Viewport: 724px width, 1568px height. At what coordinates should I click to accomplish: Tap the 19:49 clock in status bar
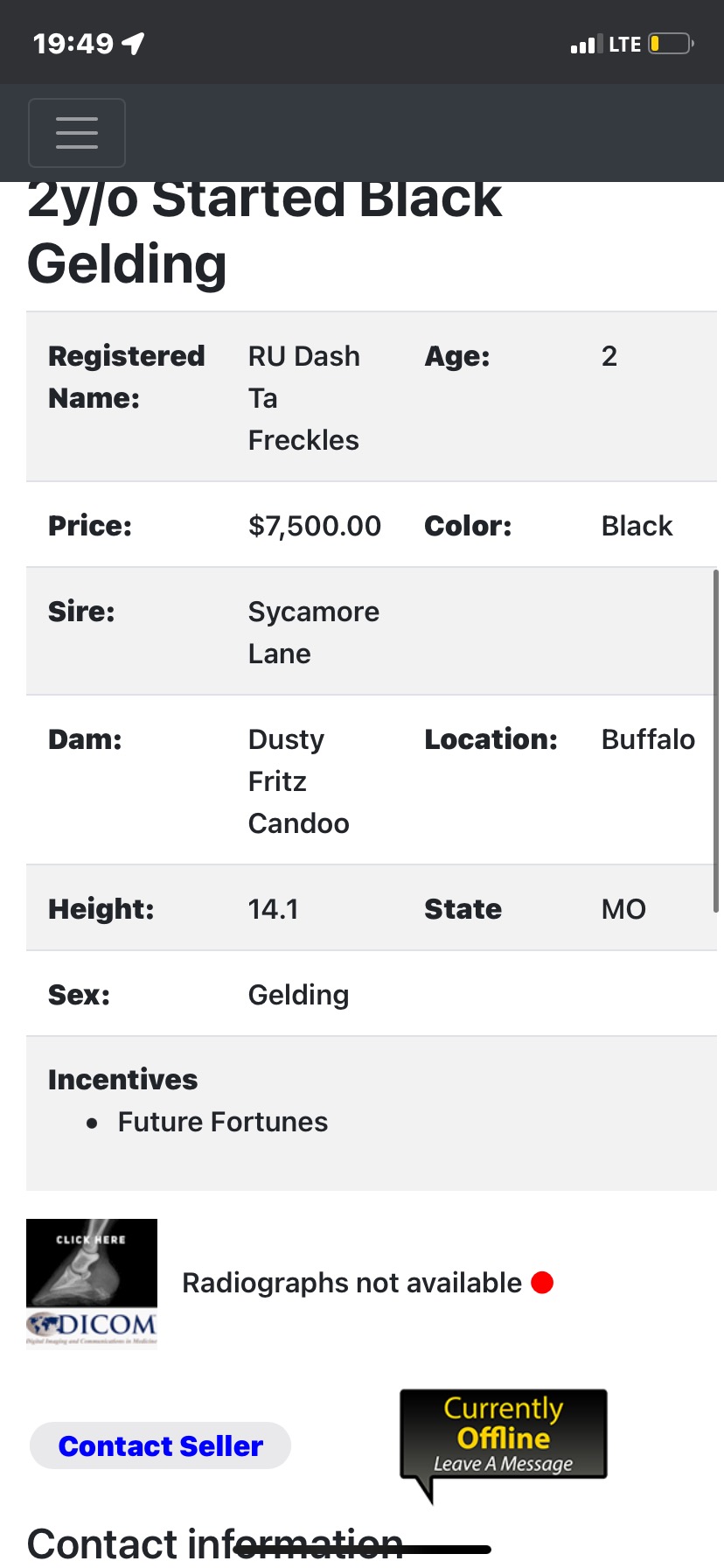(73, 43)
